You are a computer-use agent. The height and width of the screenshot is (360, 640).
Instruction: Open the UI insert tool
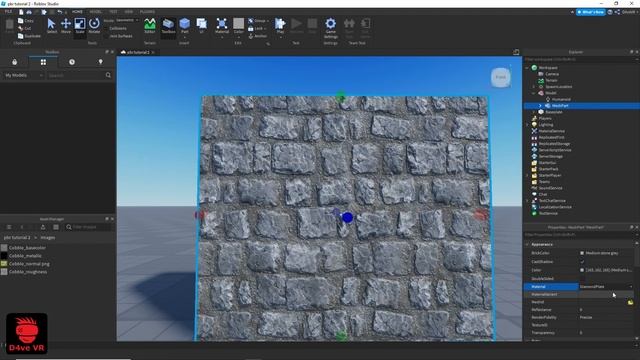click(x=202, y=26)
